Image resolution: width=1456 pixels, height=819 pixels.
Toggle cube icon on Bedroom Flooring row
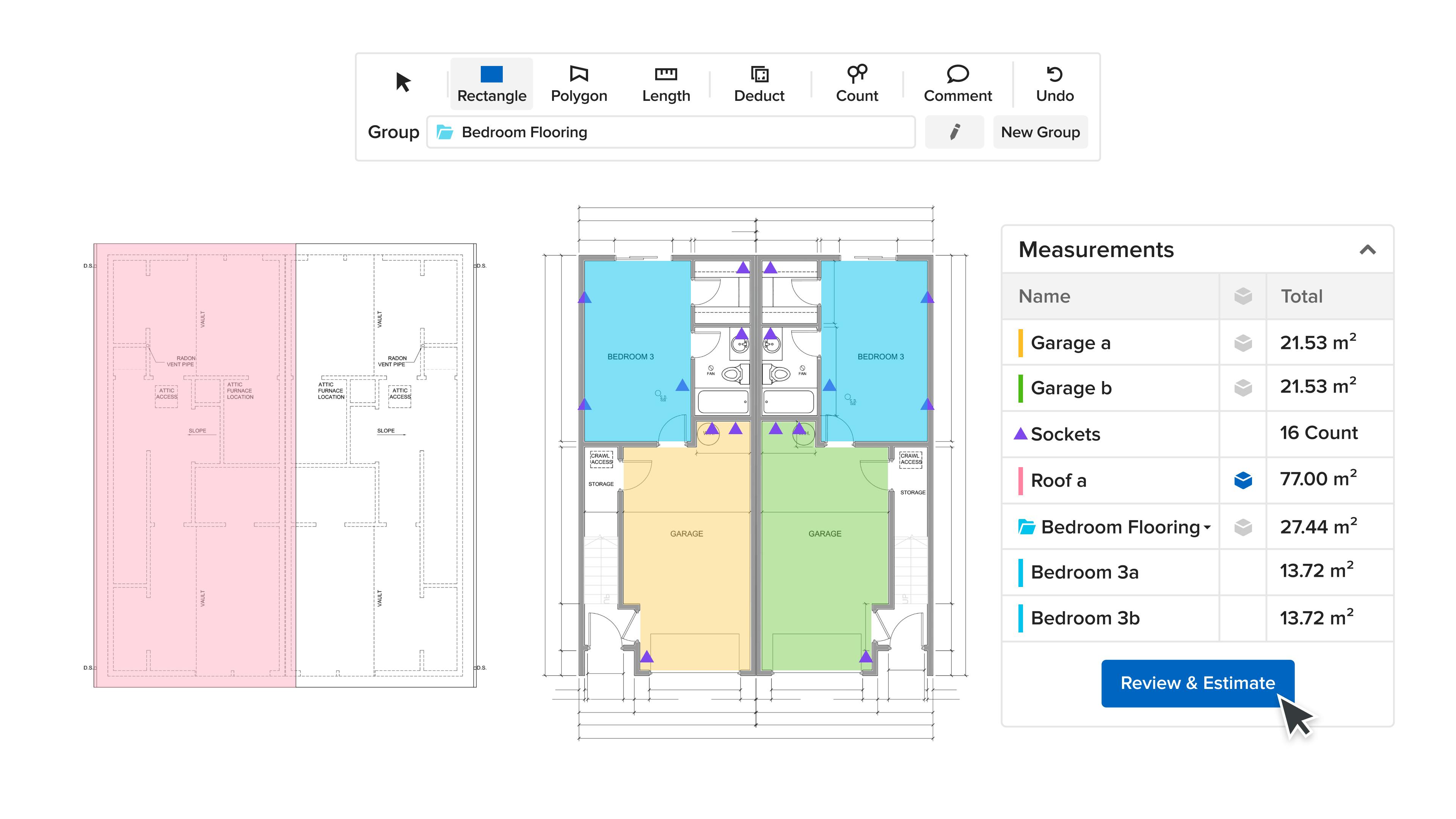click(x=1243, y=527)
